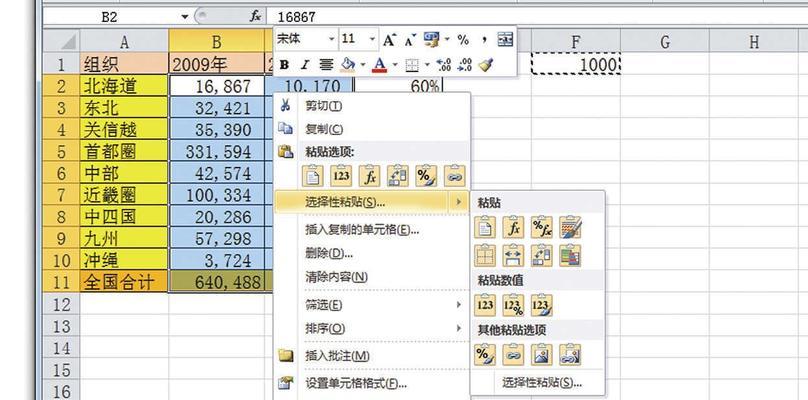The image size is (808, 400).
Task: Select Values 123 icon under 粘贴数值
Action: [x=485, y=305]
